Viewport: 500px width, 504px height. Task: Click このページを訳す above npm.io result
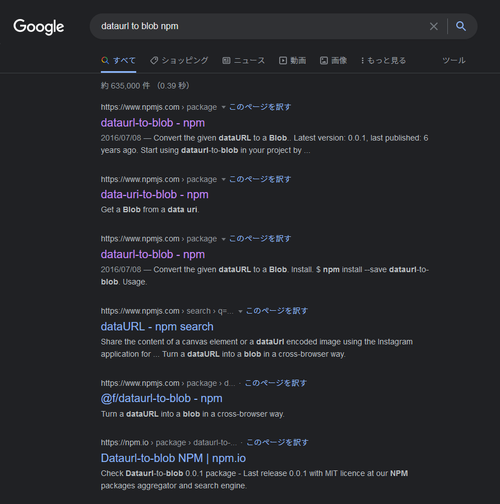click(x=277, y=442)
